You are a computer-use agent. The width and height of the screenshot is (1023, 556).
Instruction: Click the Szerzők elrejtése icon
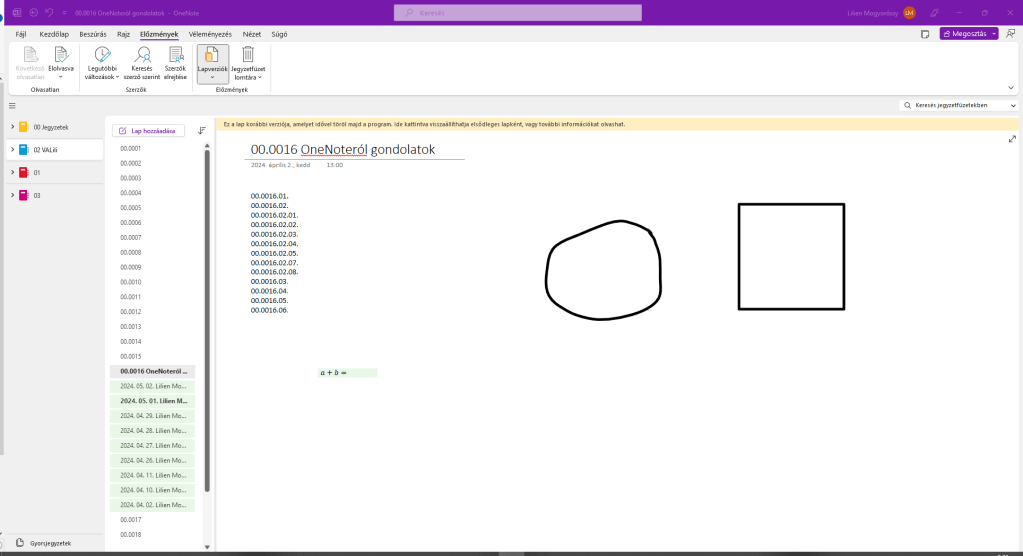(x=175, y=56)
